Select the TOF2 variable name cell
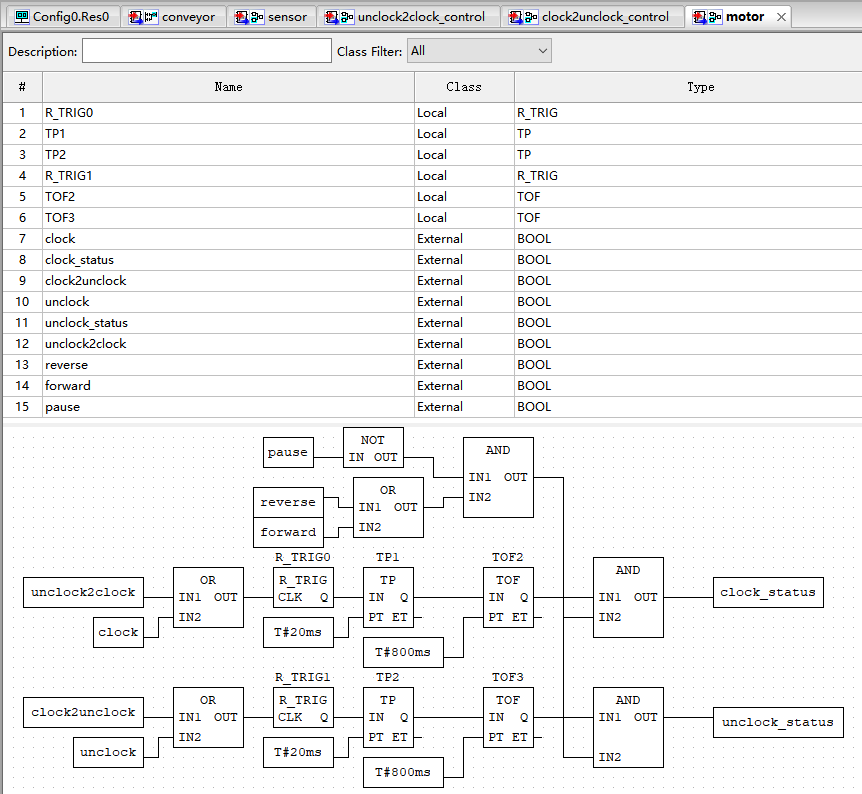This screenshot has height=794, width=862. (x=228, y=196)
